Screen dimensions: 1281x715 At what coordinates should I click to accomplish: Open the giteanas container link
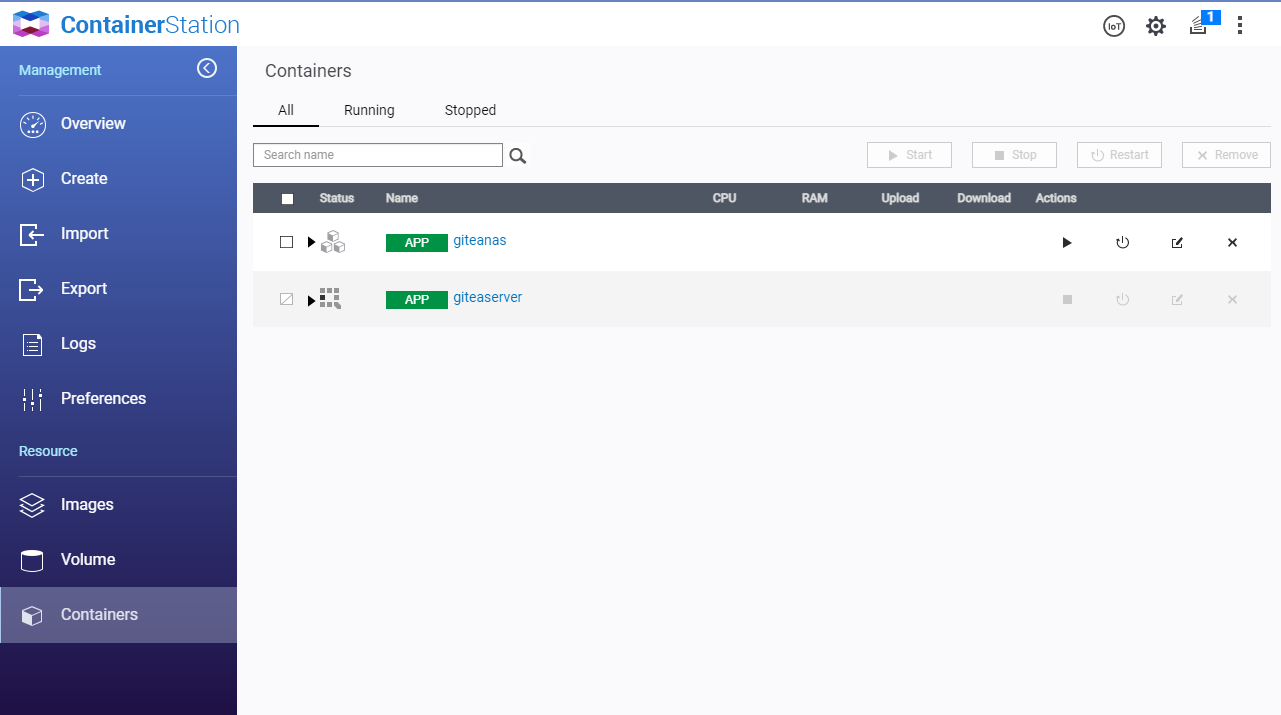point(480,240)
